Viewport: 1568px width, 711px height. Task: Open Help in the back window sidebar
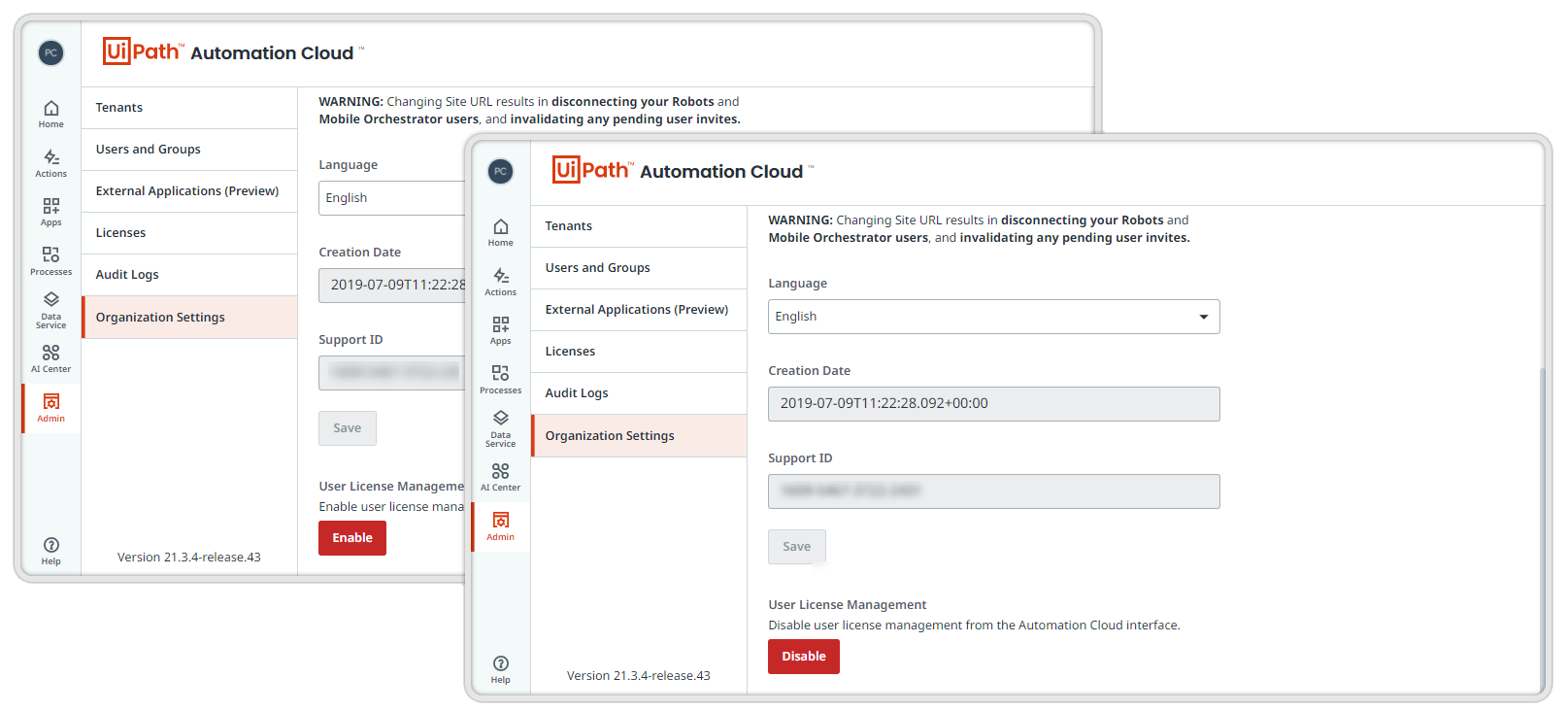pyautogui.click(x=51, y=552)
